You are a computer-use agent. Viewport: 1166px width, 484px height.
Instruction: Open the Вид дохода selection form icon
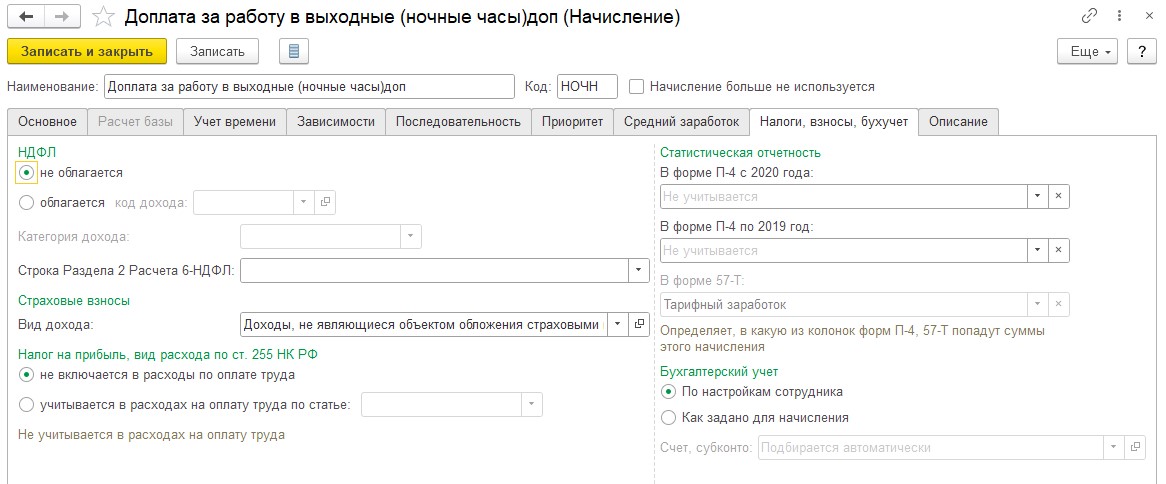pos(640,325)
